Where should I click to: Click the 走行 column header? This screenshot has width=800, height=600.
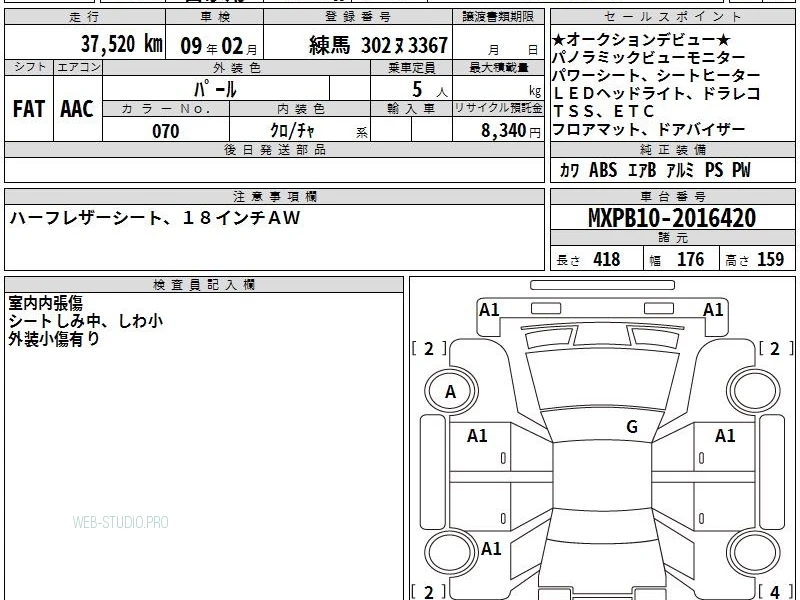pos(85,17)
